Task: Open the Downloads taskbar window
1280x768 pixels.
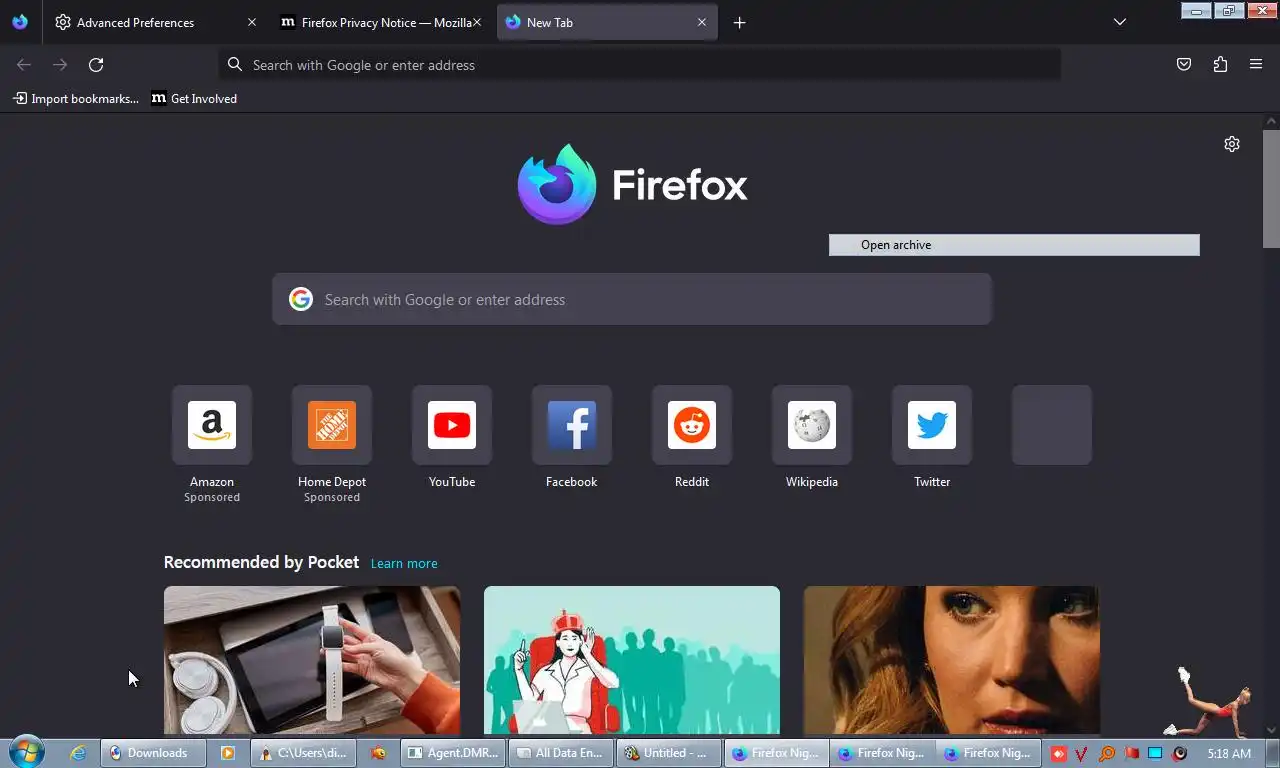Action: [x=153, y=753]
